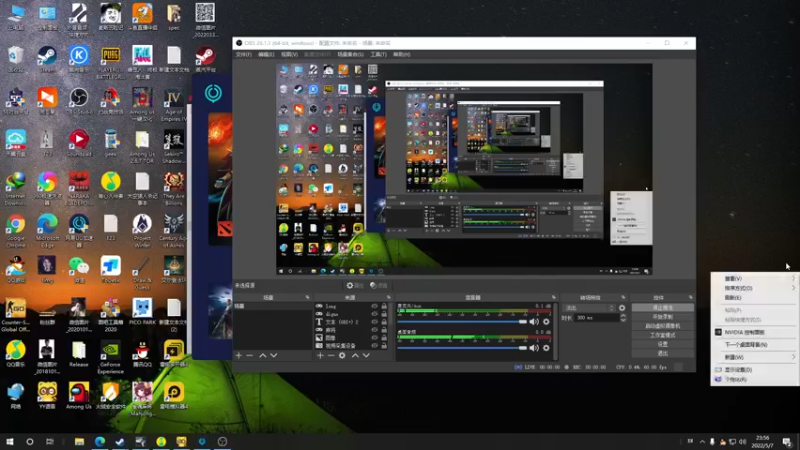Viewport: 800px width, 450px height.
Task: Open the 编辑(E) menu in OBS
Action: [x=266, y=54]
